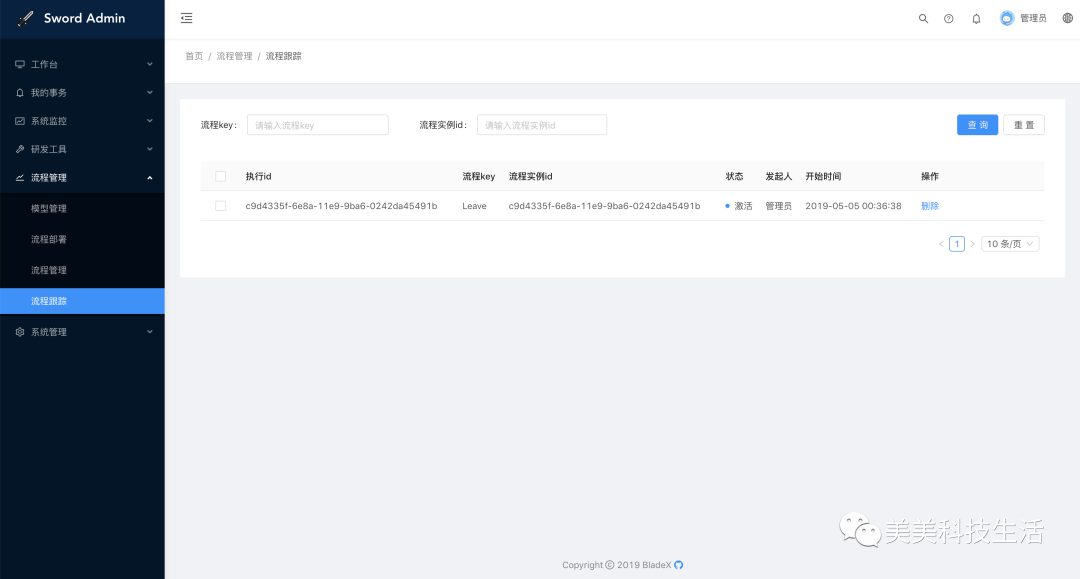The width and height of the screenshot is (1080, 579).
Task: Click the 系统监控 monitor icon in the sidebar
Action: click(20, 120)
